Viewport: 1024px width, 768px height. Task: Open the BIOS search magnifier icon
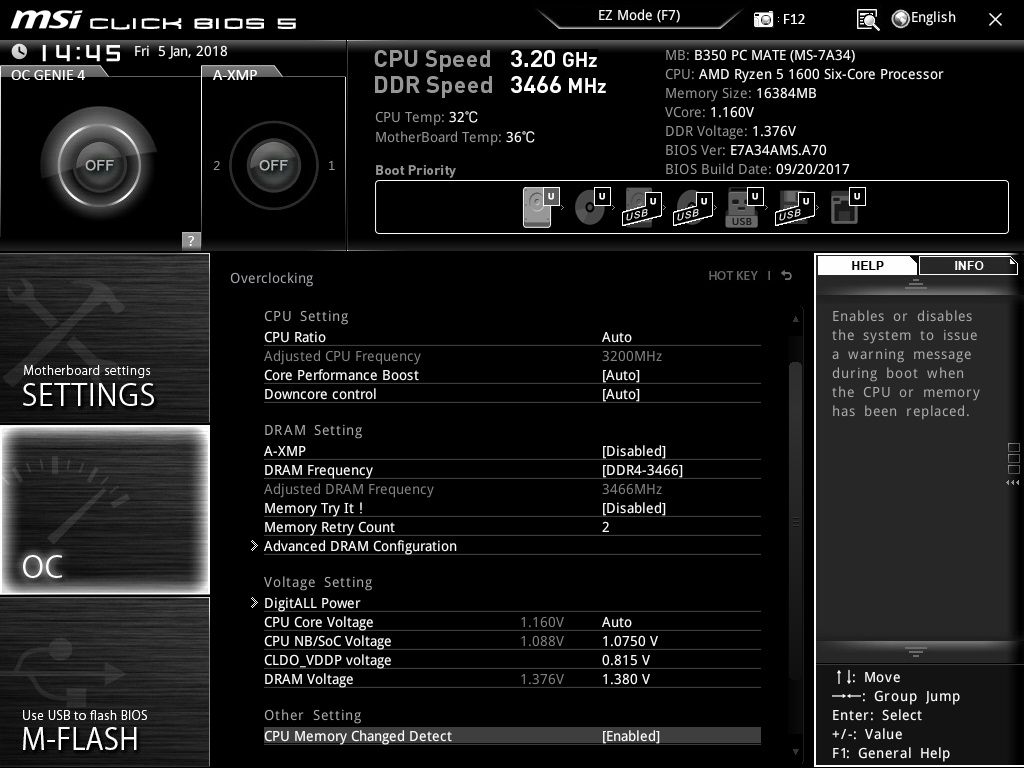[867, 20]
